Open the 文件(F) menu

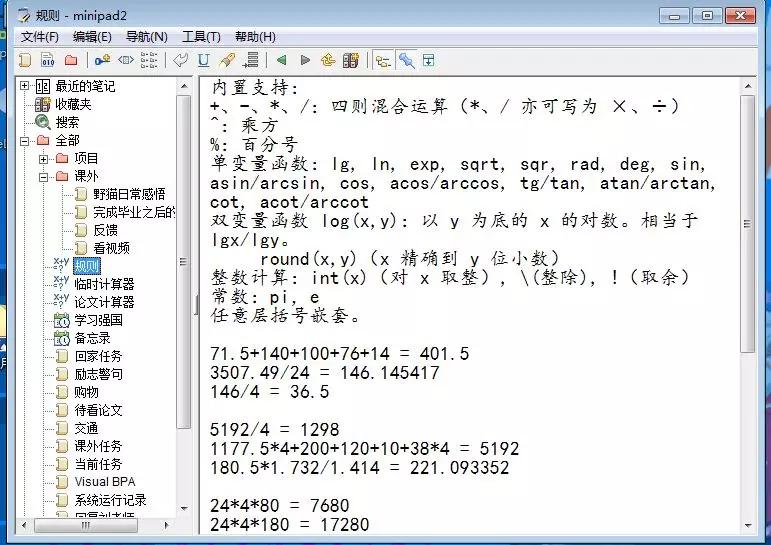pyautogui.click(x=40, y=37)
